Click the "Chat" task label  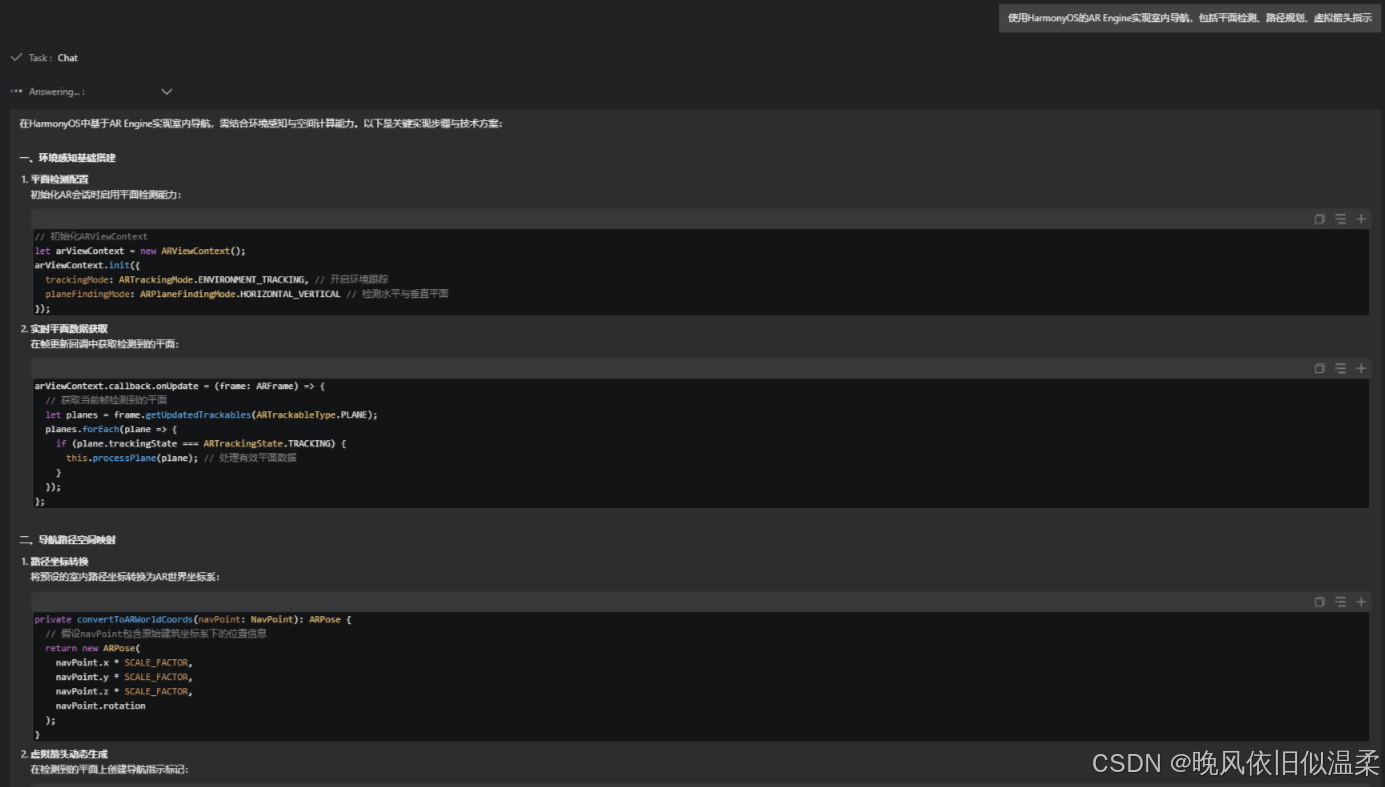[x=67, y=58]
